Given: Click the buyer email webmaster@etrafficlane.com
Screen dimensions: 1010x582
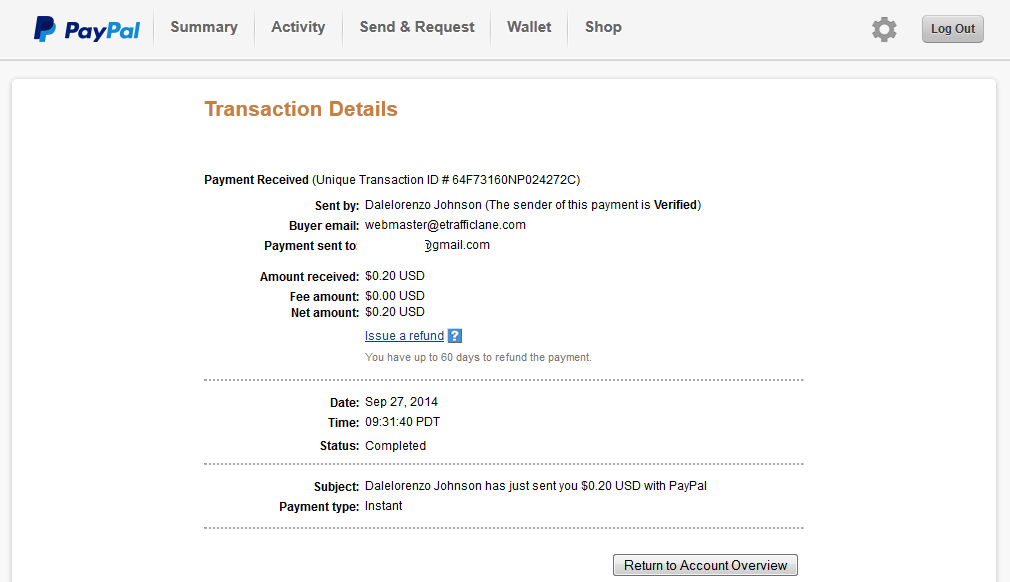Looking at the screenshot, I should click(x=445, y=225).
